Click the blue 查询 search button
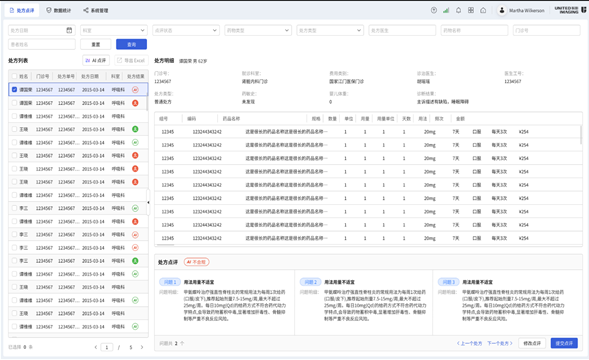Screen dimensions: 589x360 click(x=131, y=44)
